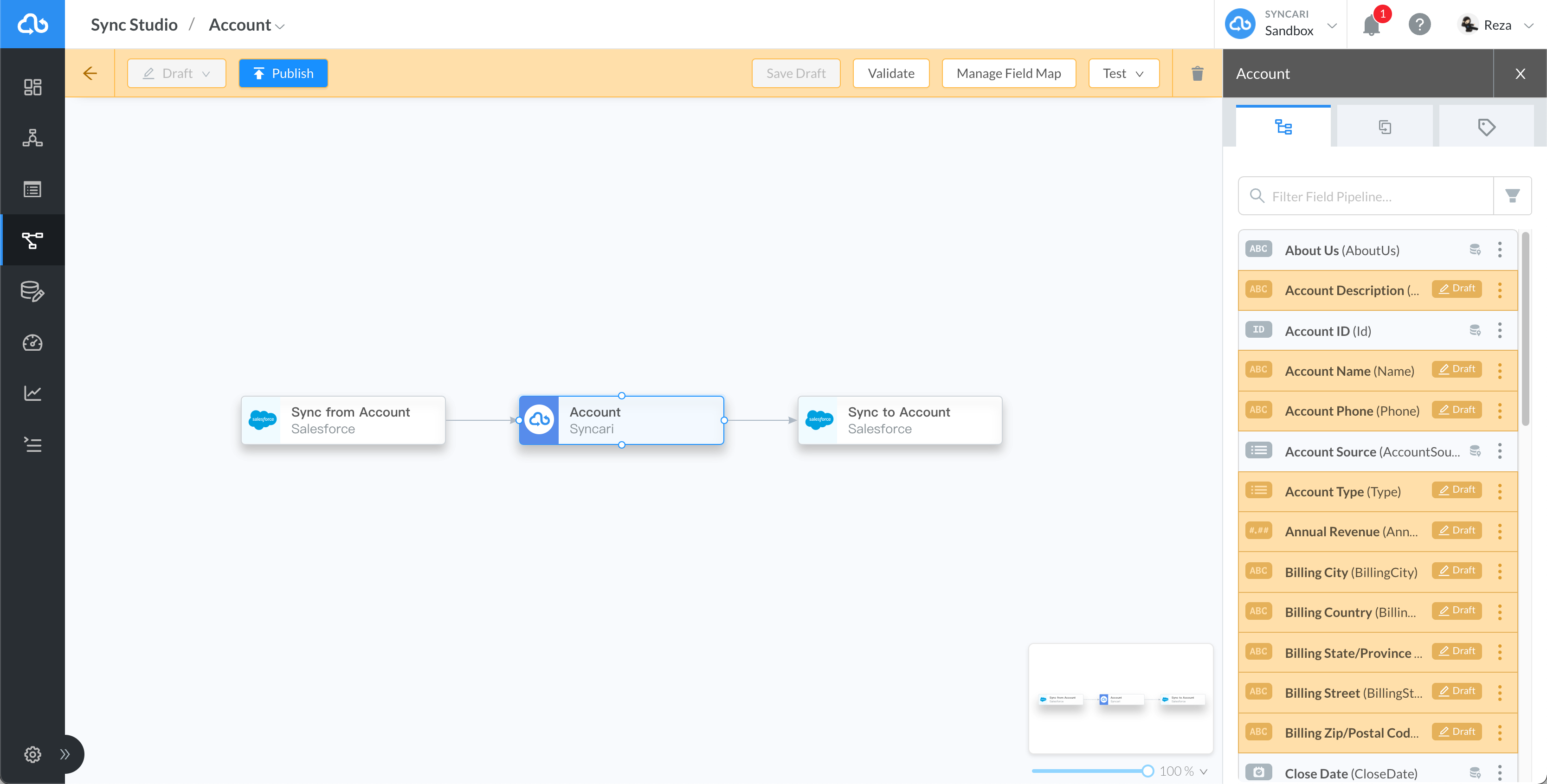This screenshot has height=784, width=1547.
Task: Select the Sync from Account Salesforce node
Action: (x=343, y=420)
